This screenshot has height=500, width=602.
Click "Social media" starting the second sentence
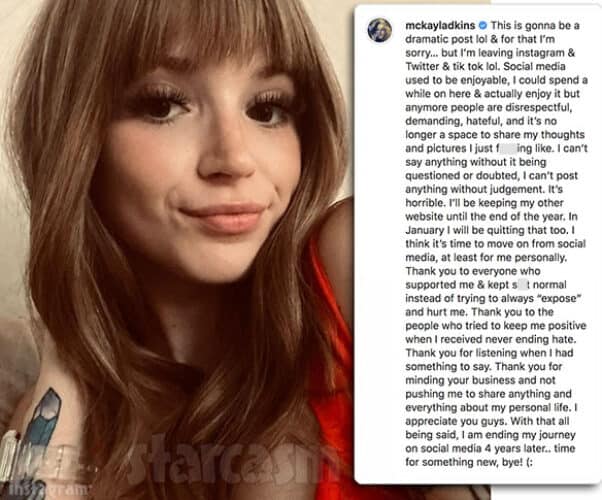(x=534, y=66)
